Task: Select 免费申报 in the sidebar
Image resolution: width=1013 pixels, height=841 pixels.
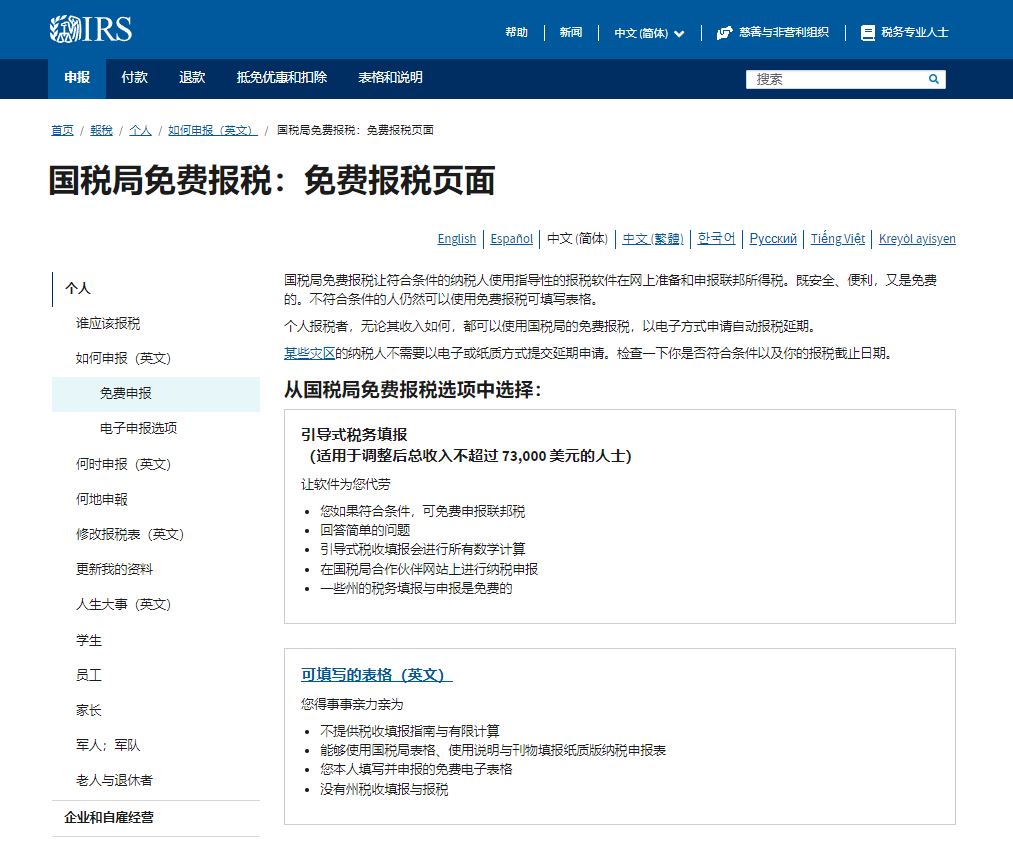Action: 156,394
